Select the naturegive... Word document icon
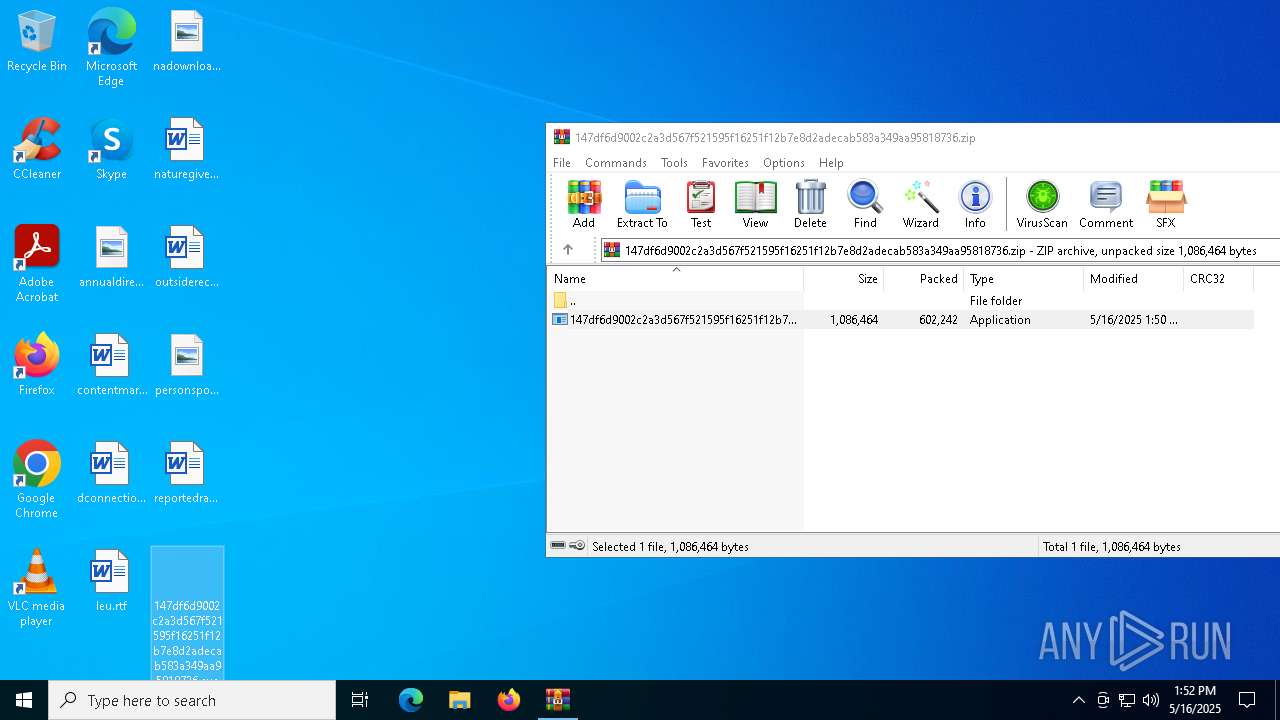This screenshot has height=720, width=1280. [186, 150]
